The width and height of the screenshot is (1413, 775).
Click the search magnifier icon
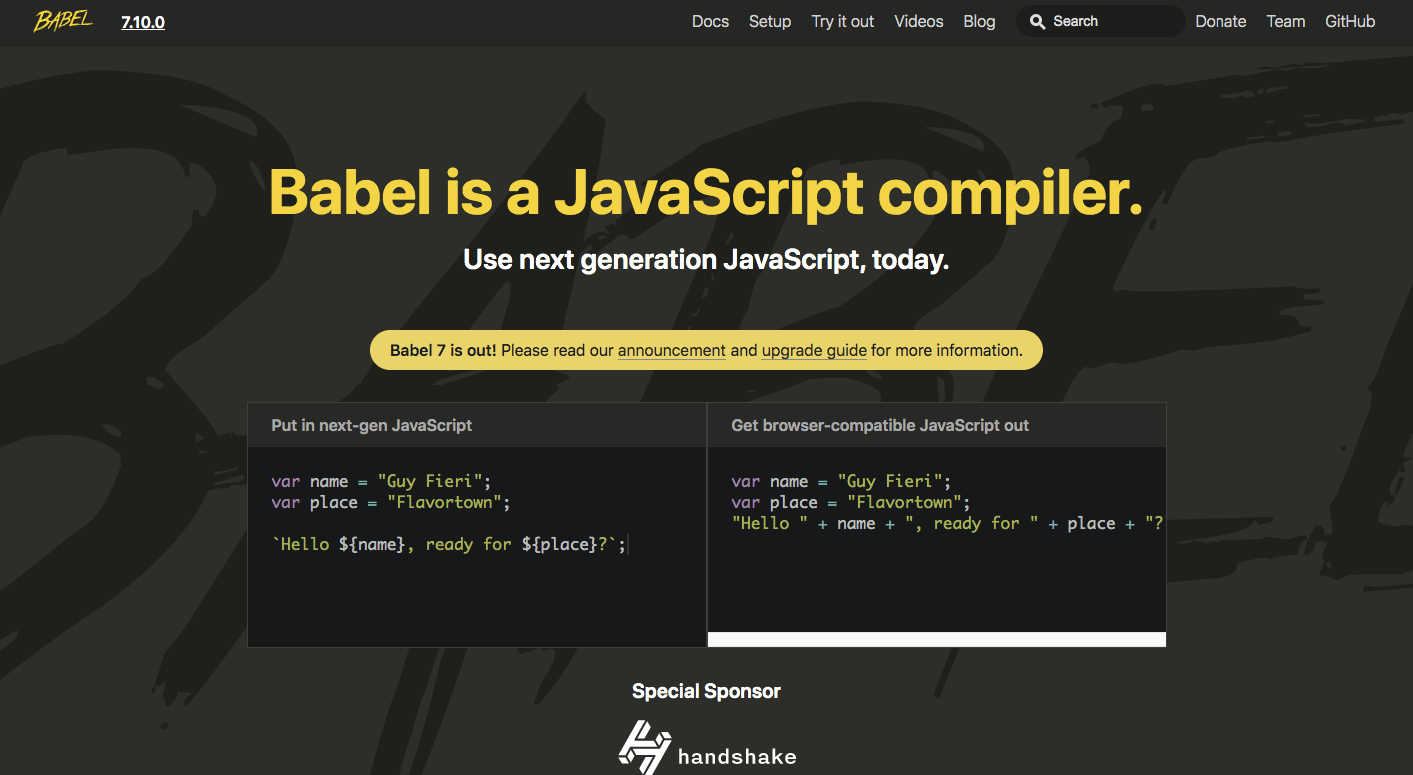click(x=1038, y=21)
